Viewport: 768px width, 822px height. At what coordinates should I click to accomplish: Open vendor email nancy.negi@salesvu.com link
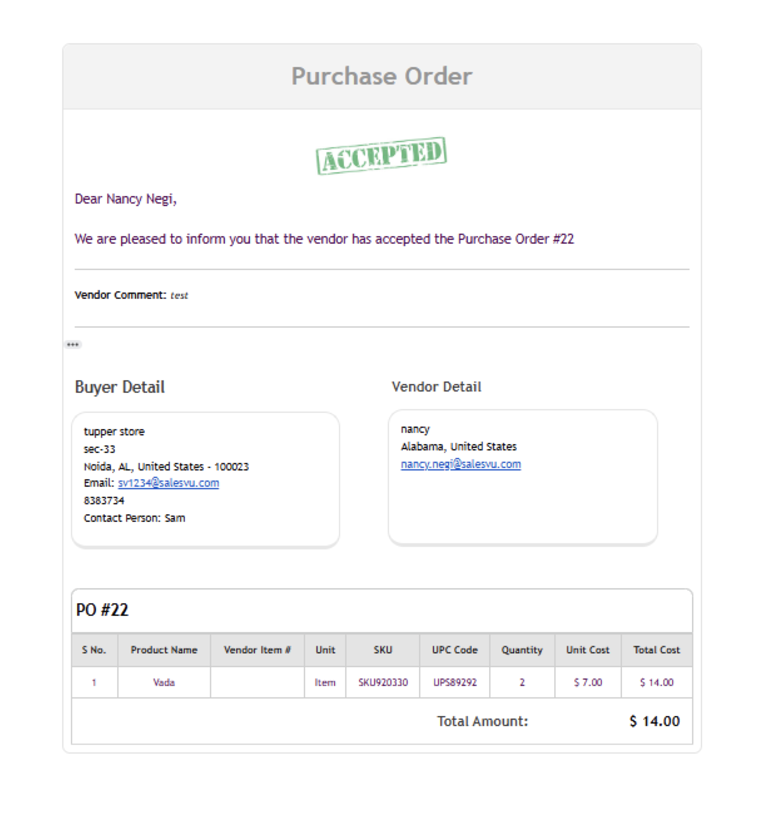(x=460, y=464)
